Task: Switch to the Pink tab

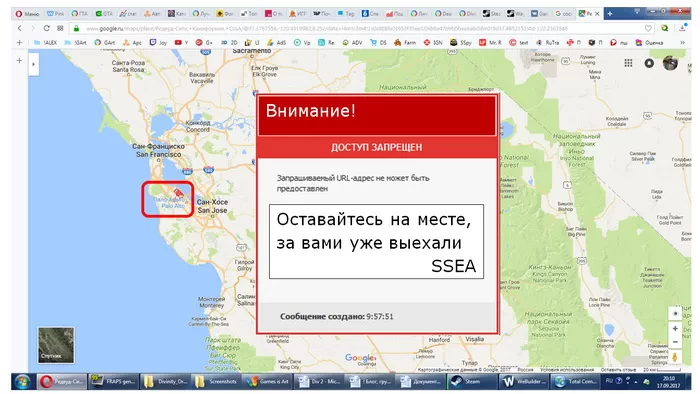Action: [56, 14]
